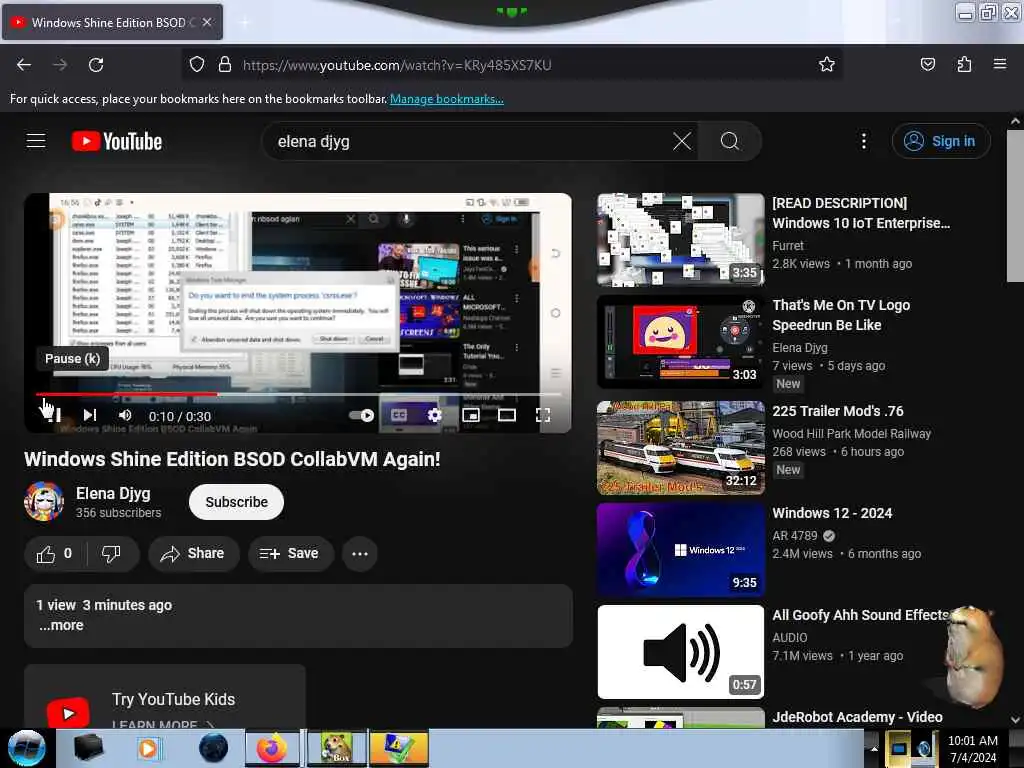Subscribe to Elena Djyg

(x=236, y=502)
